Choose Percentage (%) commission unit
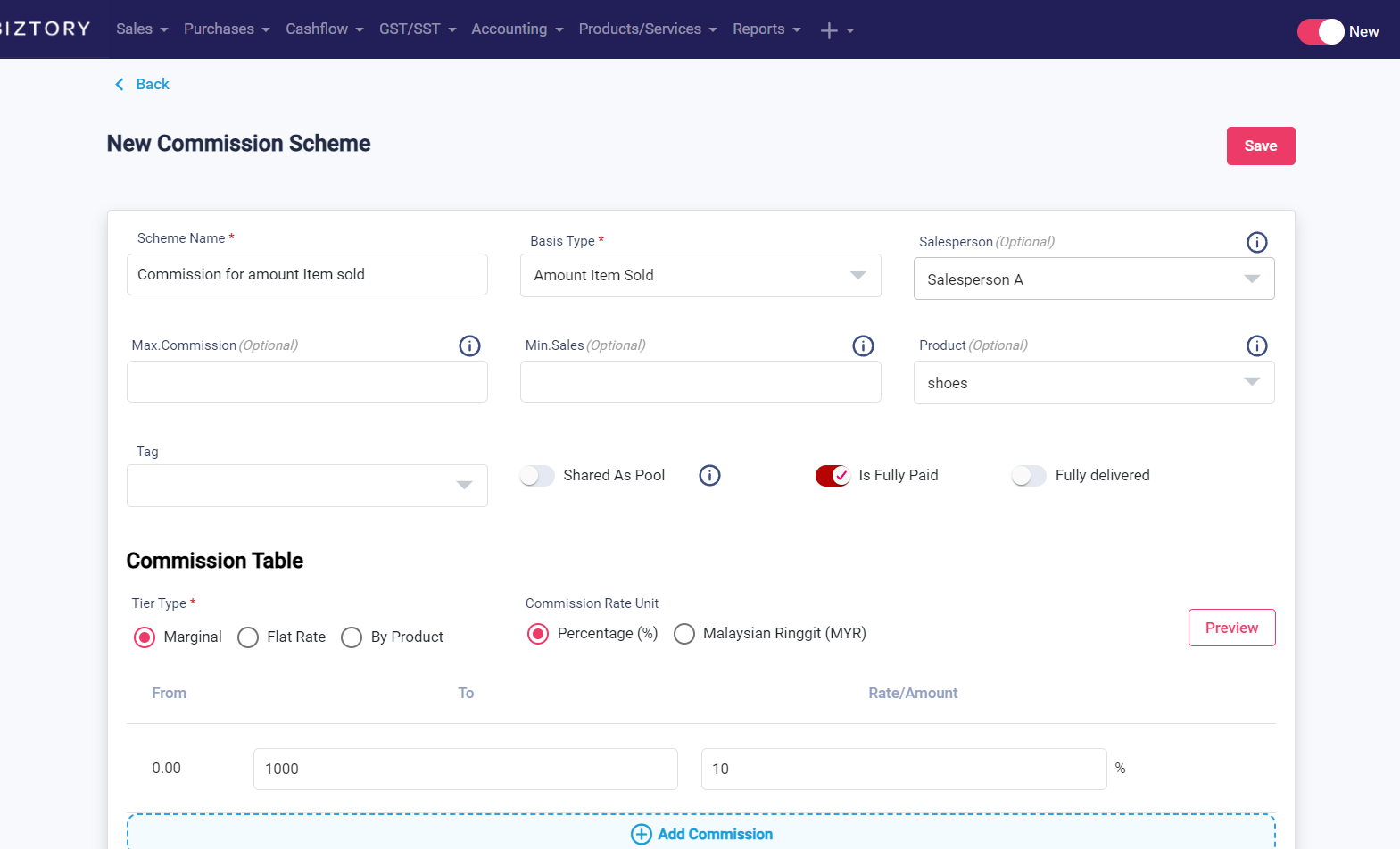The image size is (1400, 849). (x=538, y=634)
